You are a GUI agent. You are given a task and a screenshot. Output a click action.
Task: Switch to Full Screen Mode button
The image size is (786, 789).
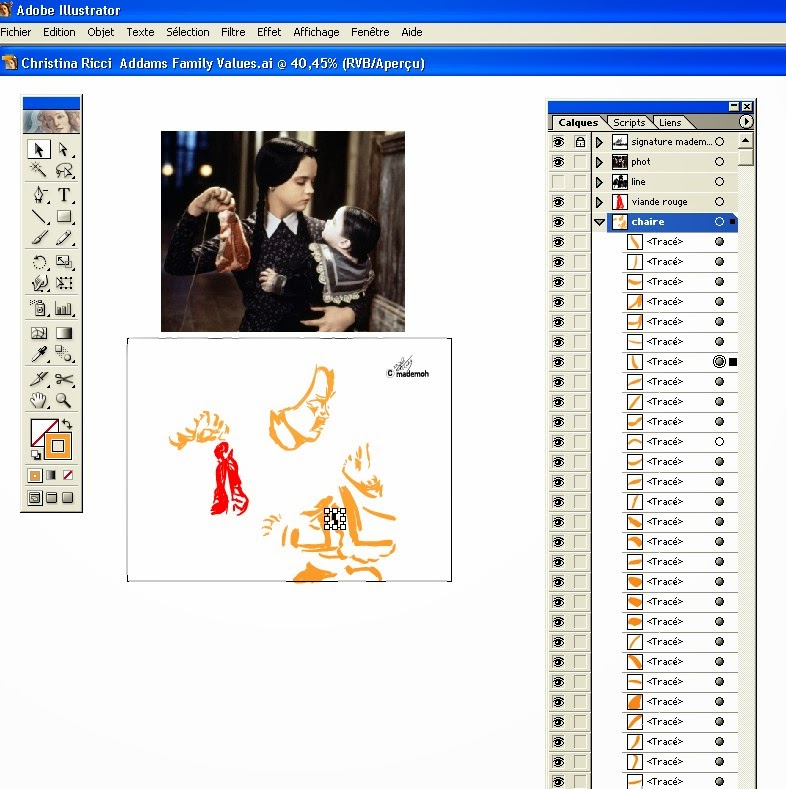(x=67, y=498)
